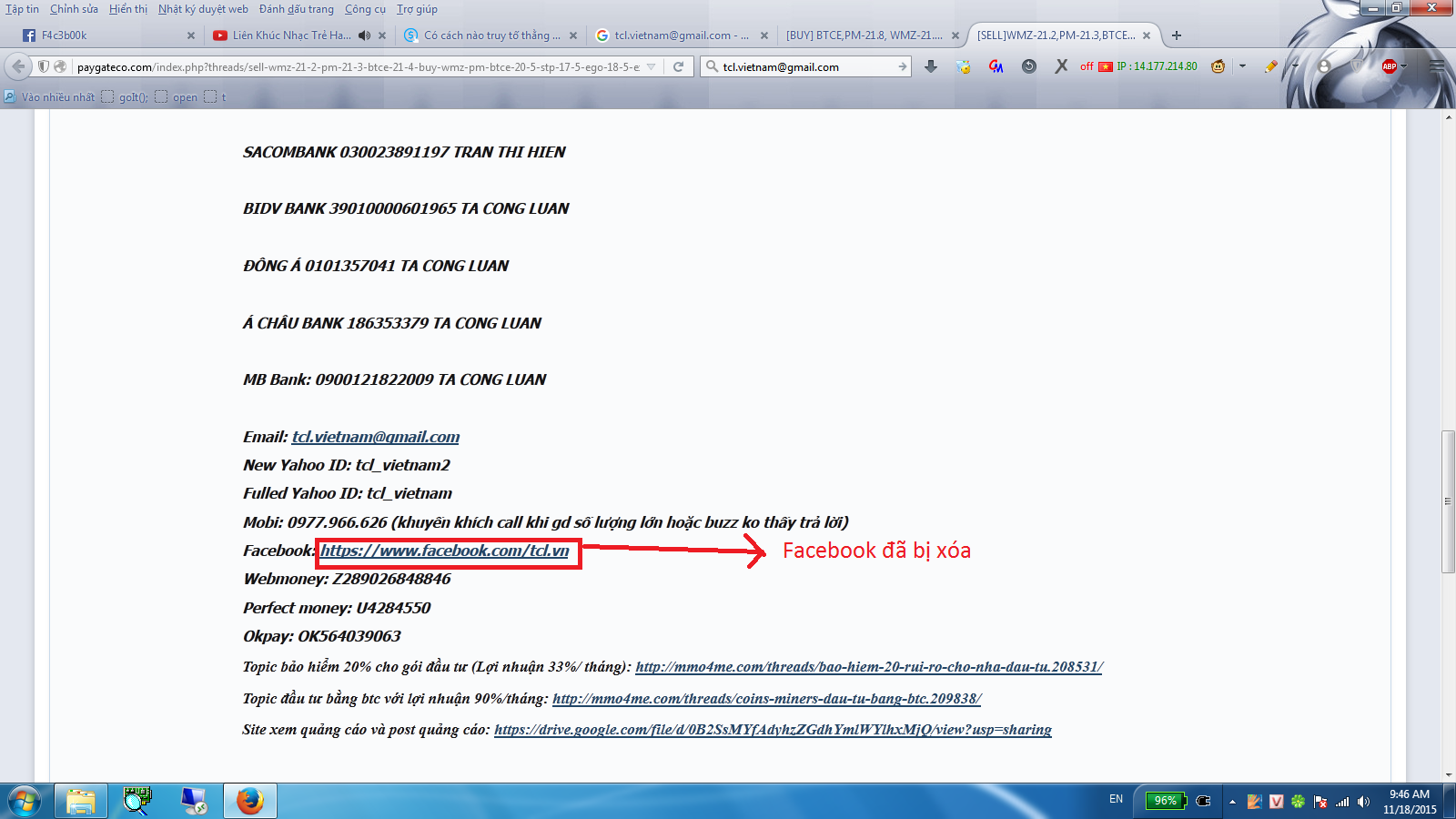1456x819 pixels.
Task: Open the facebook.com/tcl.vn link
Action: (445, 551)
